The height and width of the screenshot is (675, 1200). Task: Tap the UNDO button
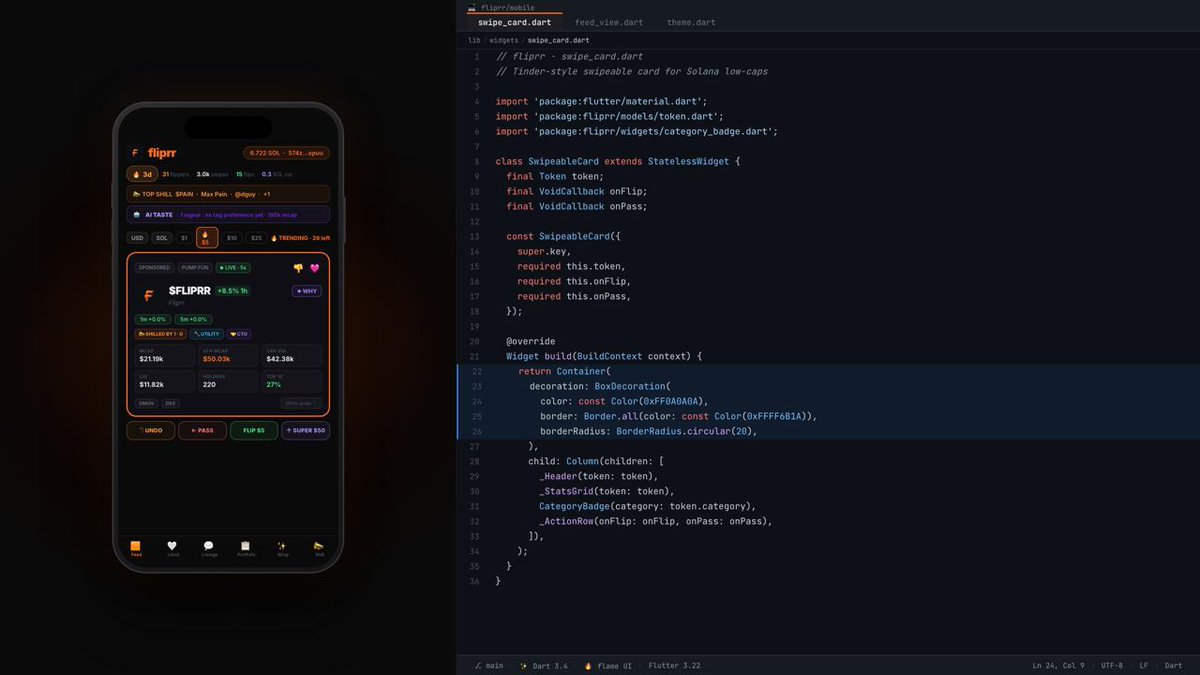click(150, 431)
